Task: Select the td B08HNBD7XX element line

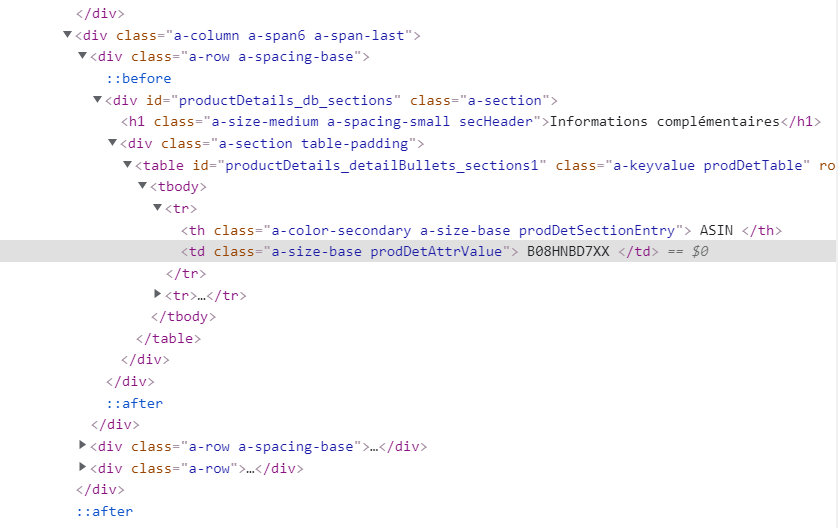Action: tap(419, 251)
